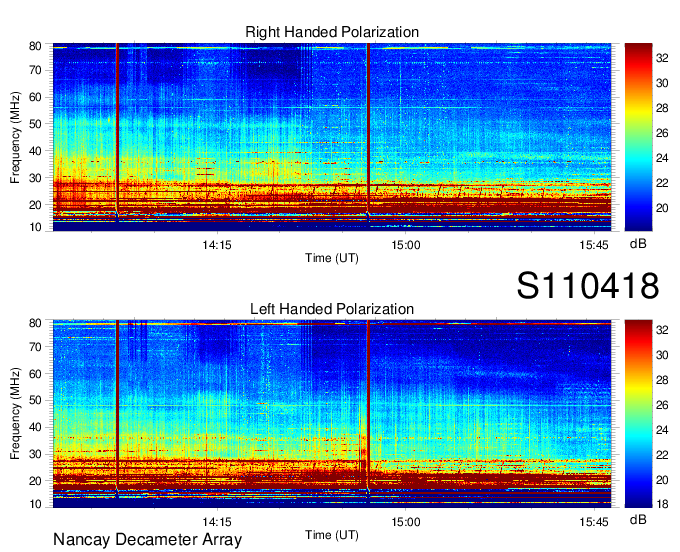The image size is (680, 552).
Task: Click the 20 MHz tick on the right-handed plot
Action: point(35,205)
